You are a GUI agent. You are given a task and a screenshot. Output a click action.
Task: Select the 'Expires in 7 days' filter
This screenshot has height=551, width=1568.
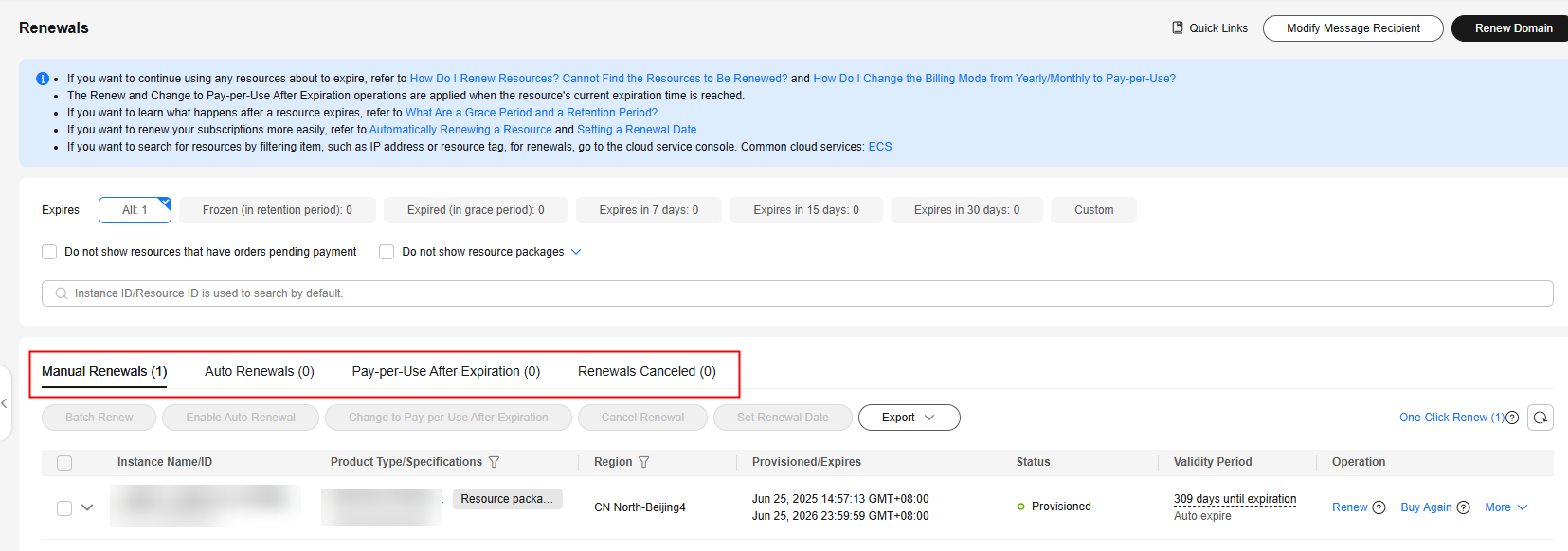[x=648, y=210]
